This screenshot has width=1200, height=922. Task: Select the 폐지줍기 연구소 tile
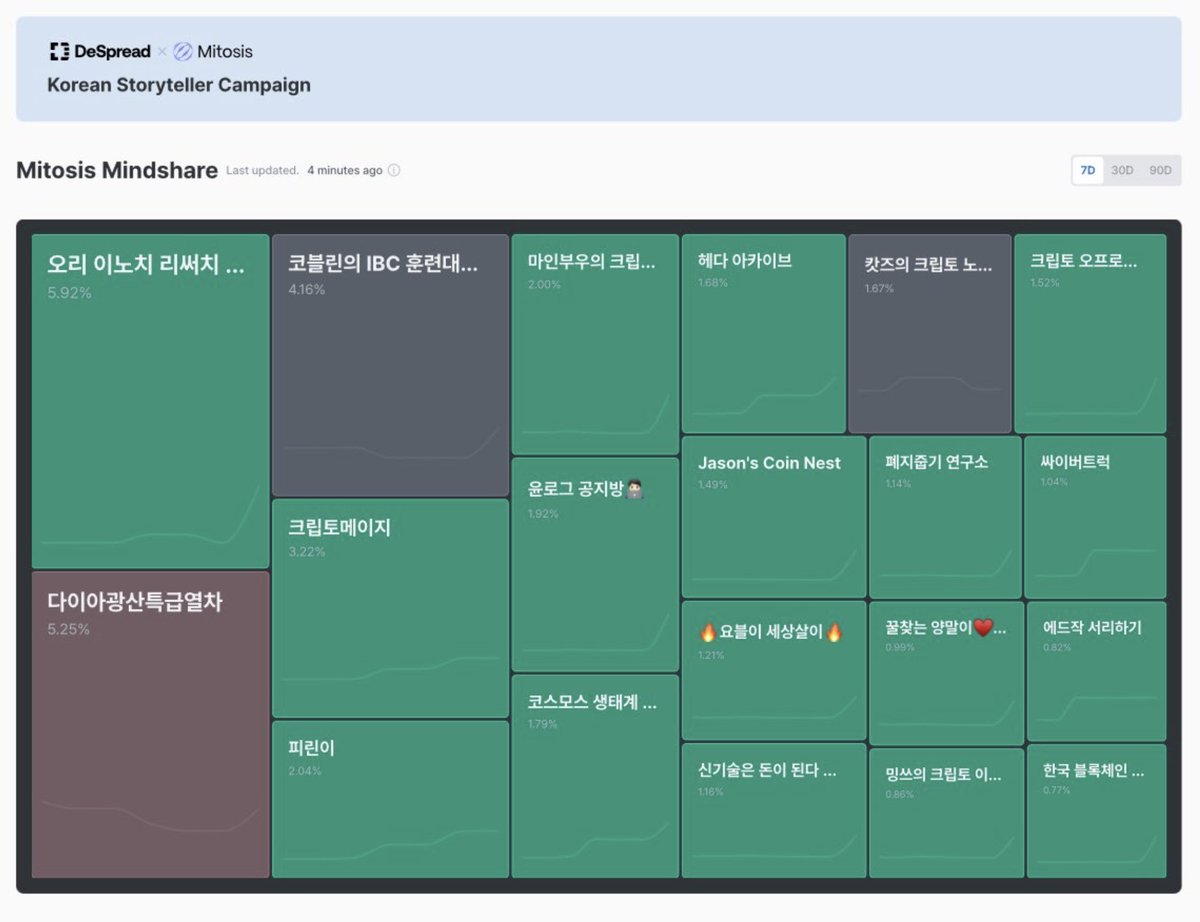point(946,516)
